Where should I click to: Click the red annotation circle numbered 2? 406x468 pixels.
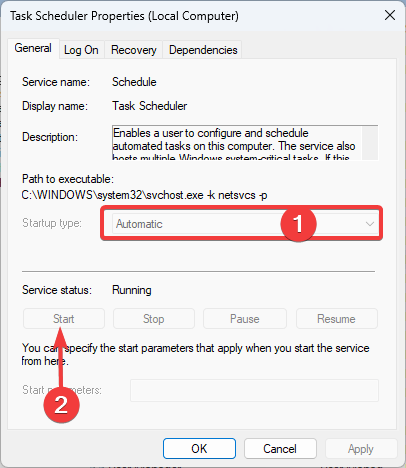coord(61,405)
